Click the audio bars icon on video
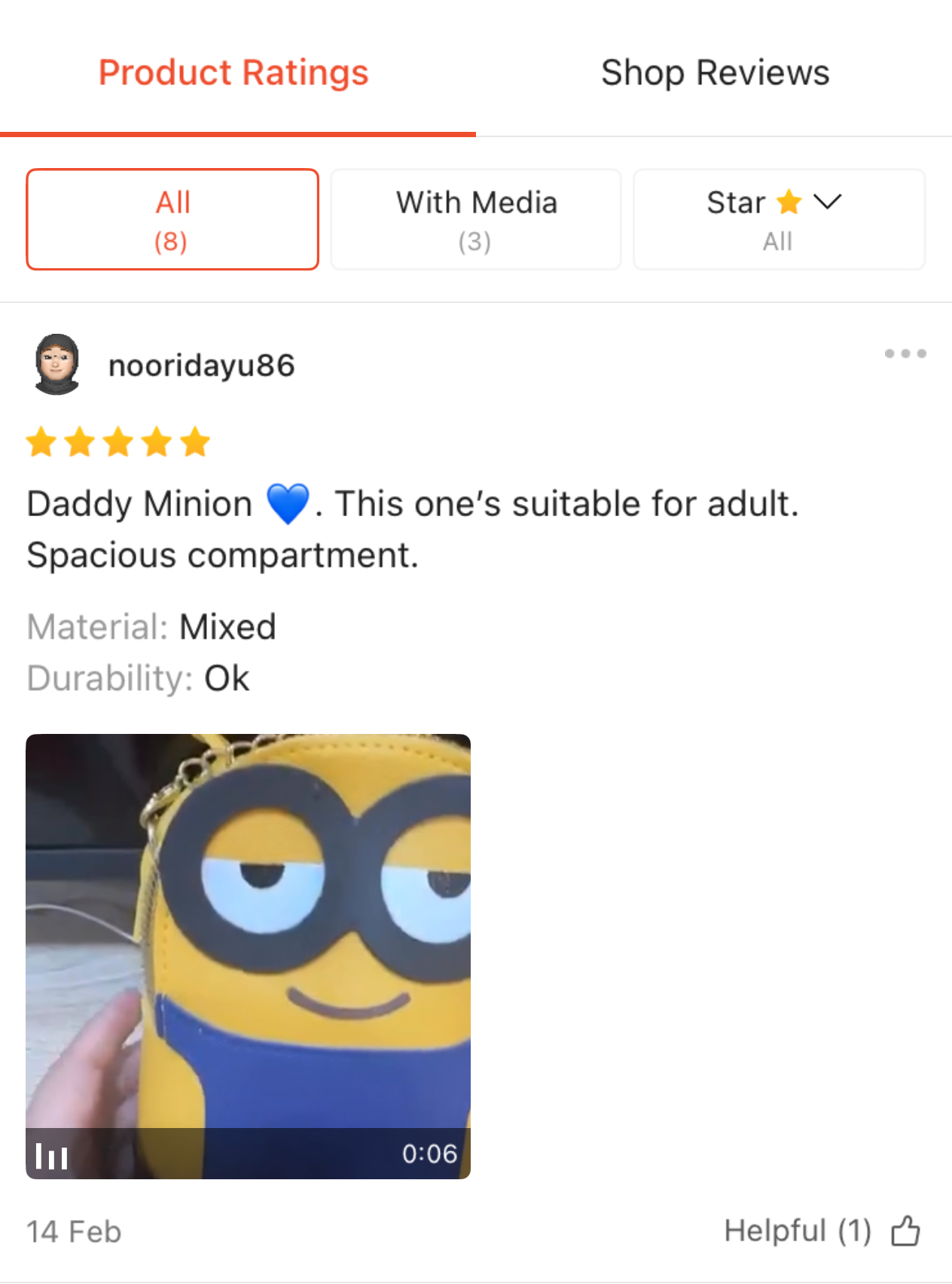952x1284 pixels. [x=52, y=1156]
